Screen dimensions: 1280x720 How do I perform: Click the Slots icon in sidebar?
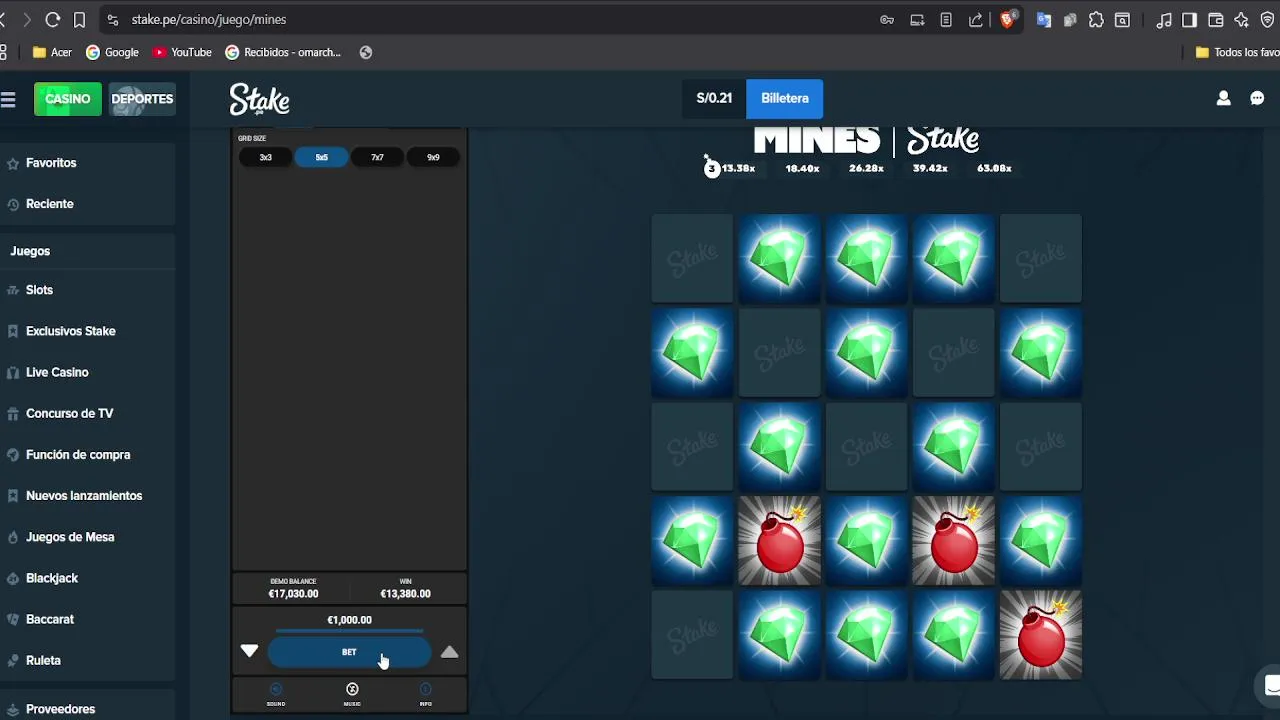(x=13, y=290)
